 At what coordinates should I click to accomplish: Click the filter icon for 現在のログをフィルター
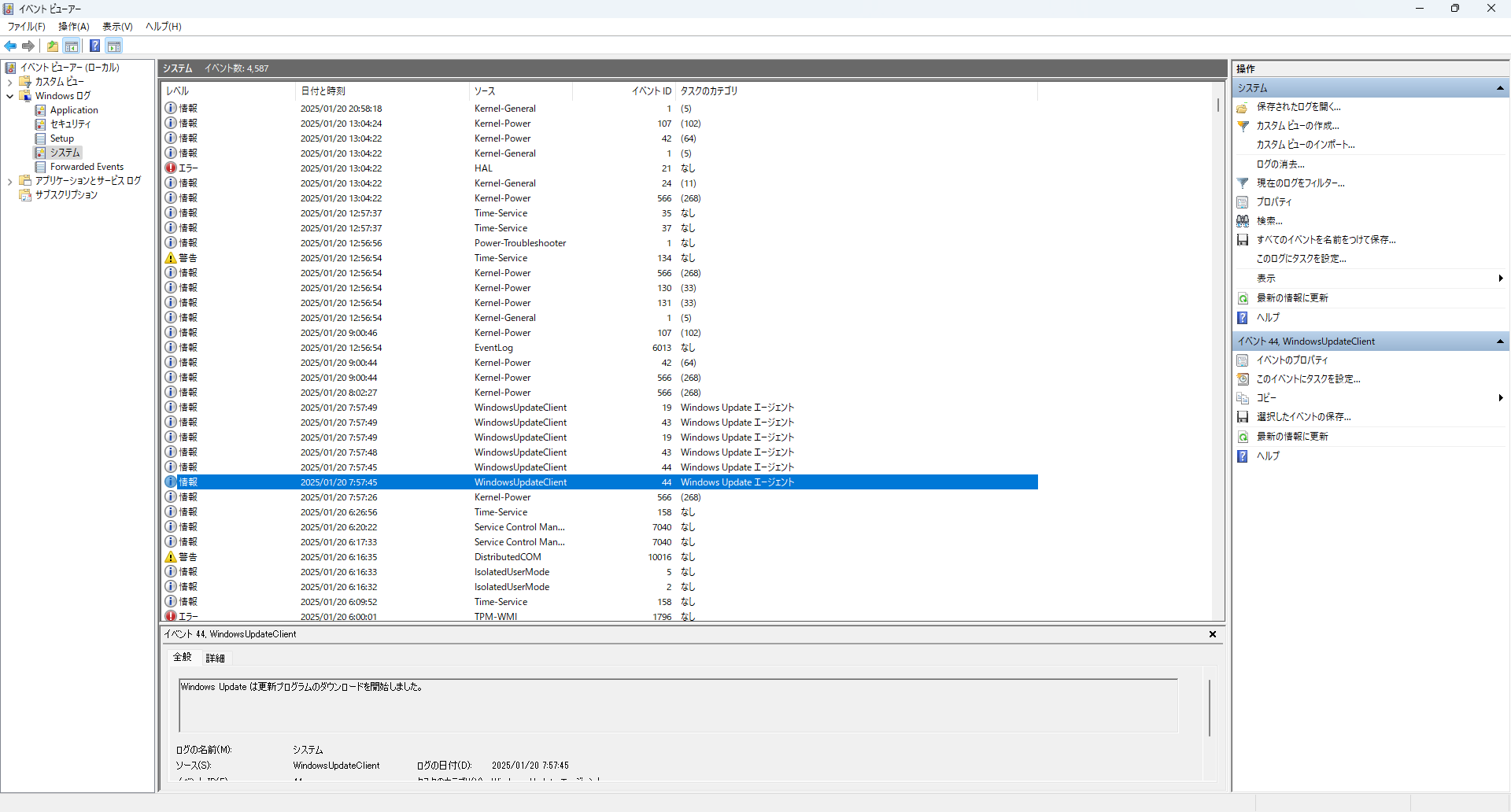click(1243, 183)
